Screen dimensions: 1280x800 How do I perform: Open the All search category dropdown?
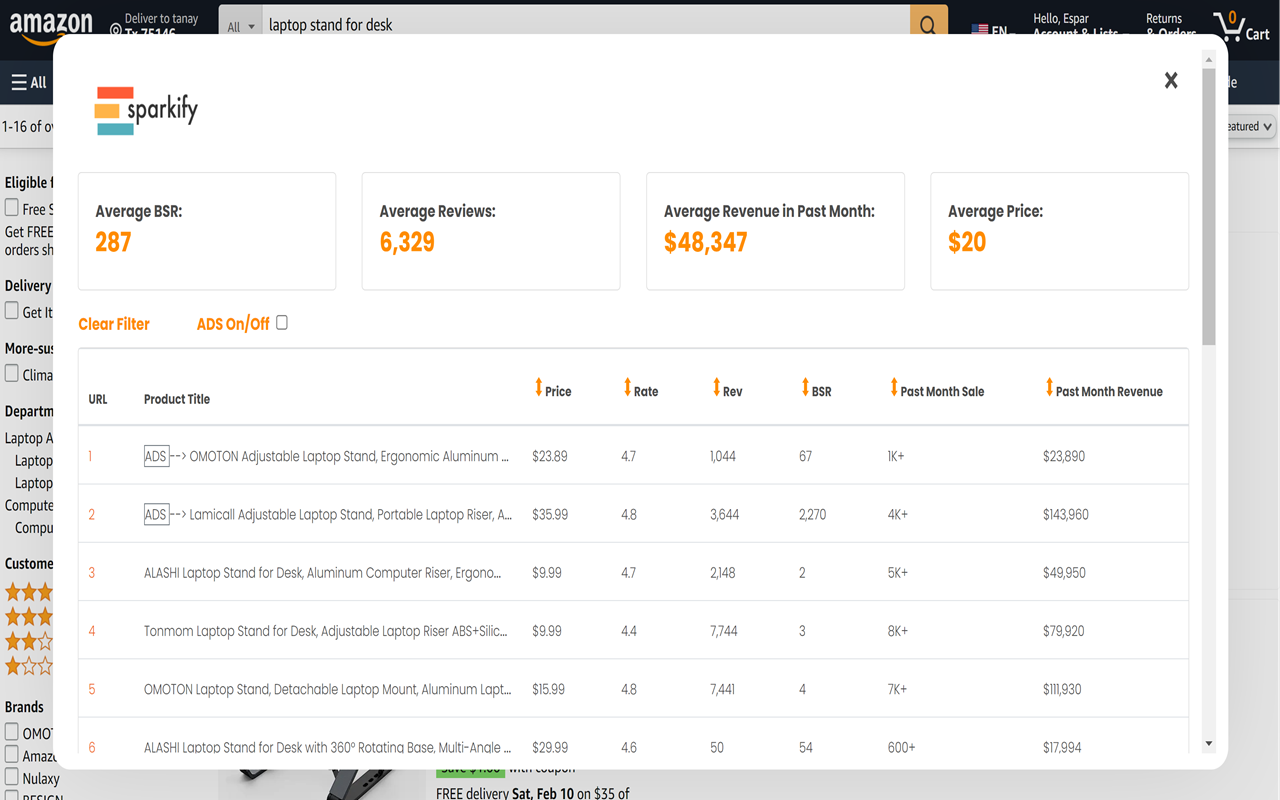click(x=241, y=26)
